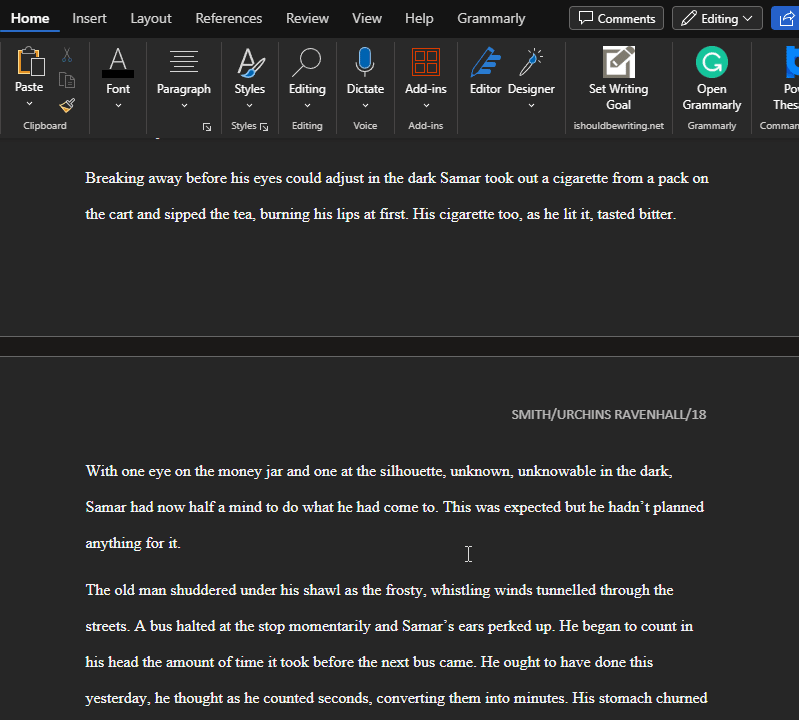Select the Format Painter brush icon
The image size is (799, 720).
point(67,105)
